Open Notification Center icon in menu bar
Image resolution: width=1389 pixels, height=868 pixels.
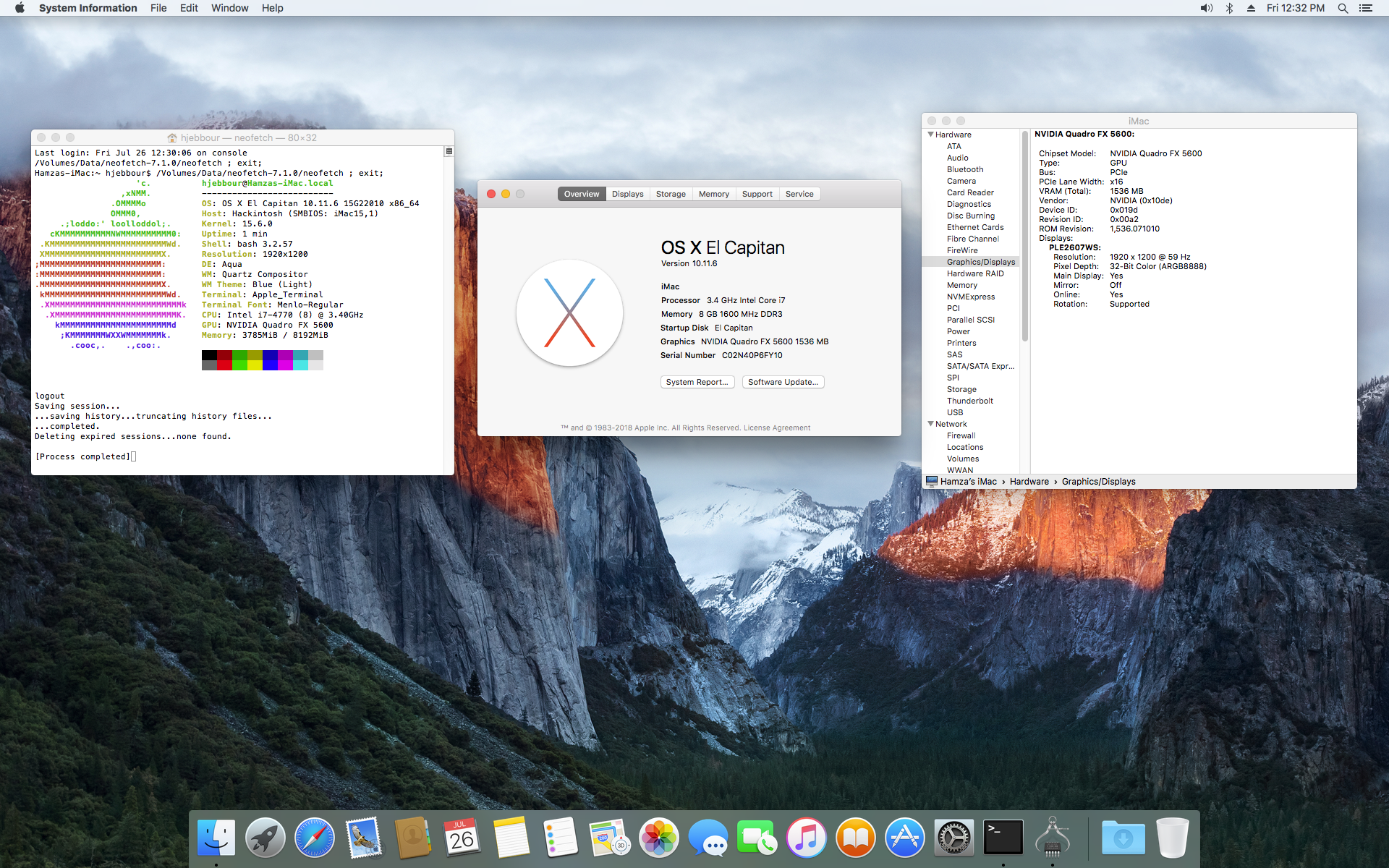(1366, 8)
